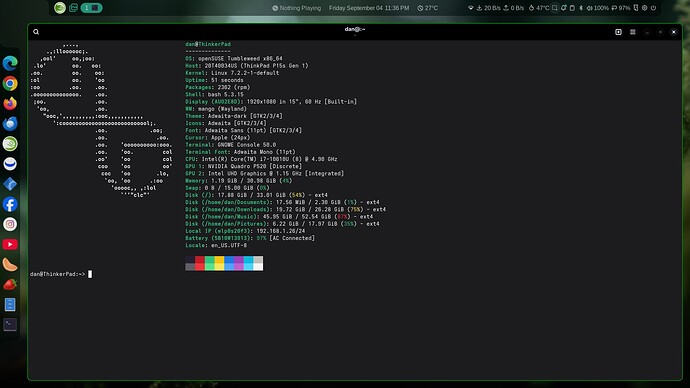The width and height of the screenshot is (690, 388).
Task: Click the OS line showing openSUSE Tumbleweed
Action: (x=234, y=59)
